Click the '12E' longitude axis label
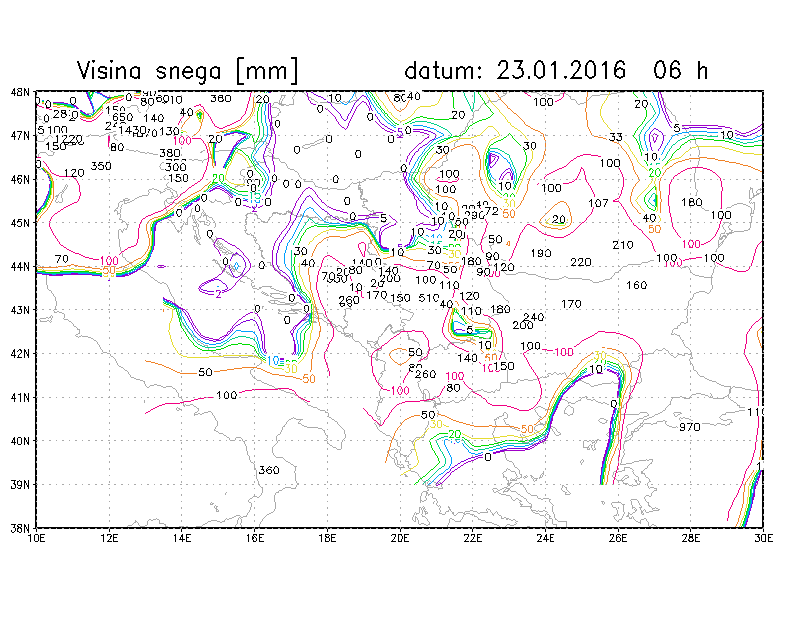This screenshot has width=800, height=618. click(x=109, y=538)
